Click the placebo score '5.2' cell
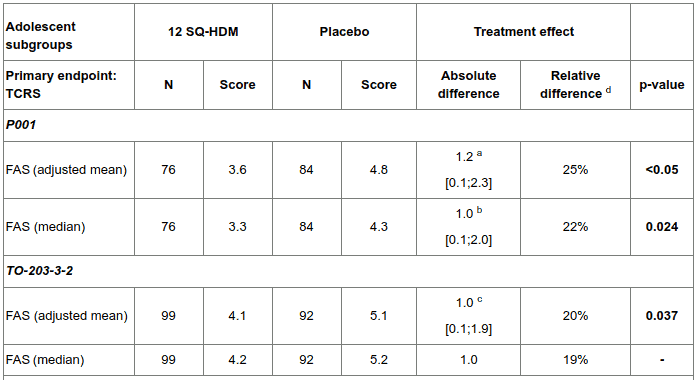This screenshot has height=380, width=698. (378, 360)
